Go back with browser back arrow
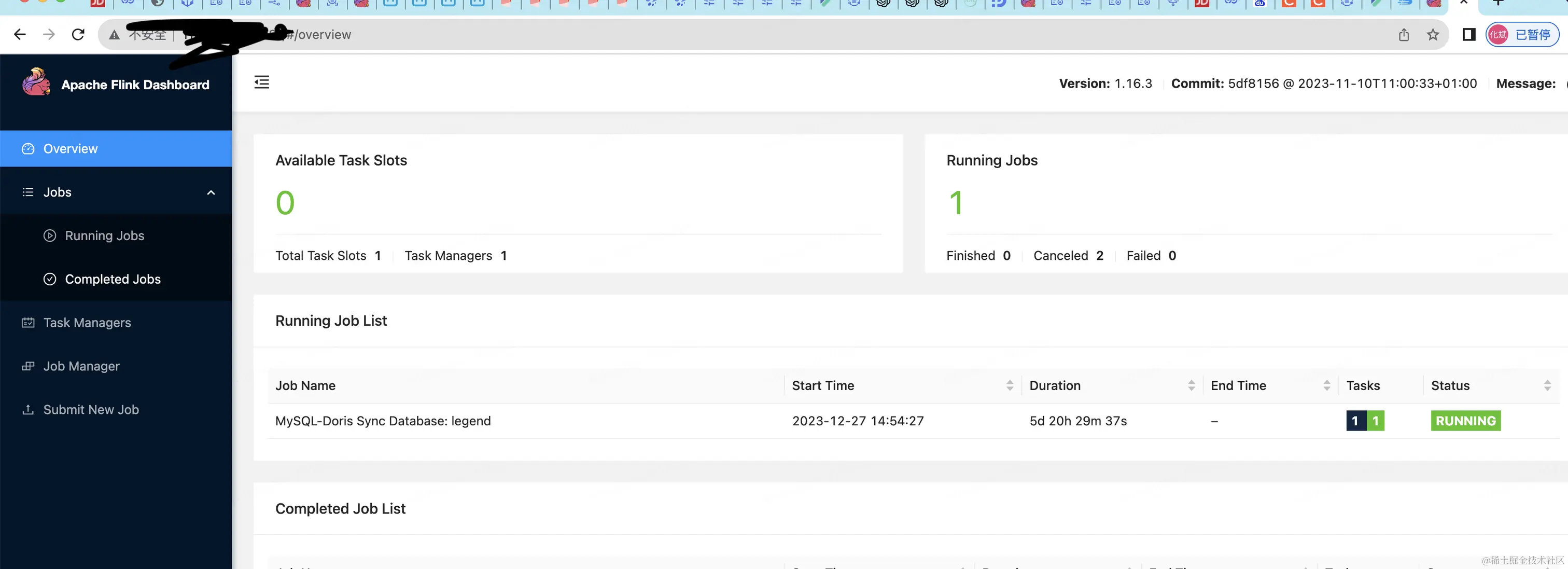1568x569 pixels. [20, 35]
